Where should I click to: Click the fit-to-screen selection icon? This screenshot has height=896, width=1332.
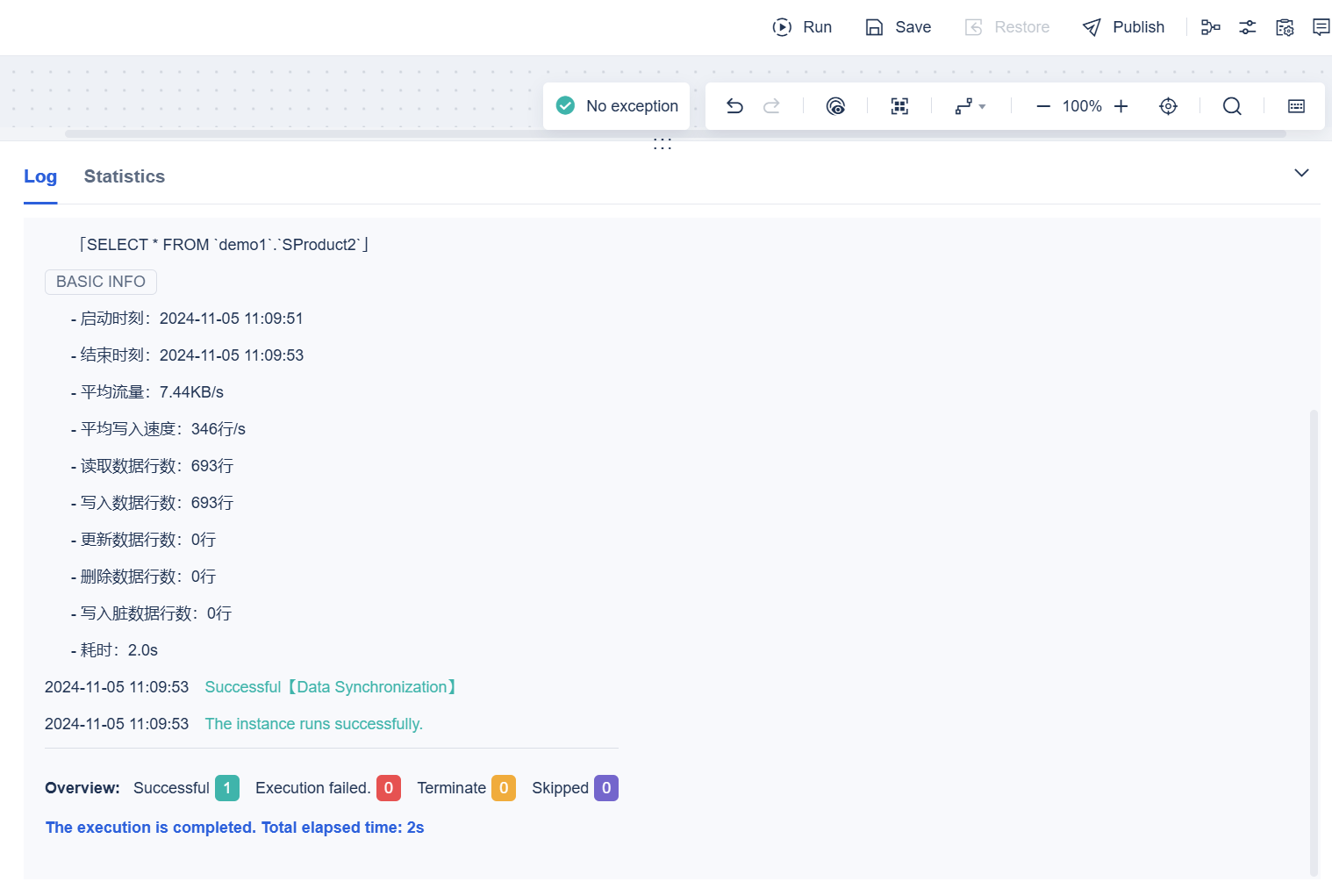coord(899,106)
